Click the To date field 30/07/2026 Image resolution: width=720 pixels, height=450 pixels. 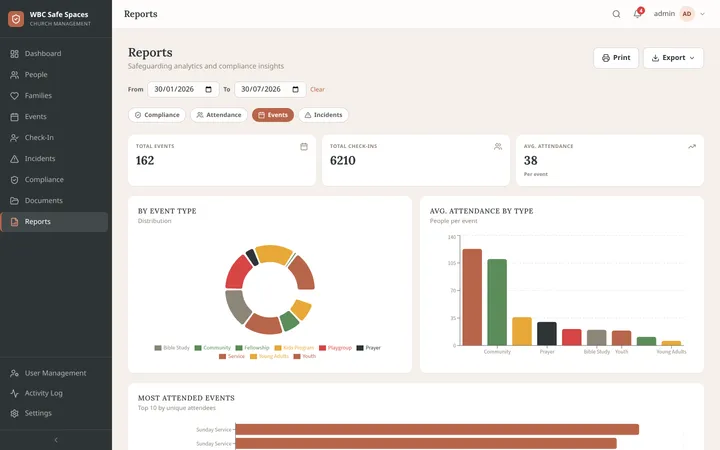coord(270,89)
